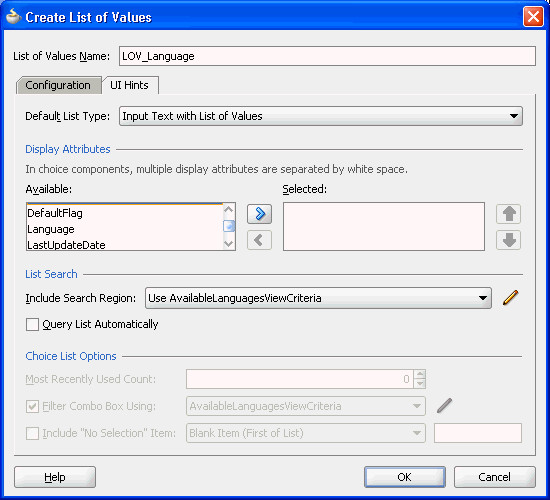550x500 pixels.
Task: Edit Filter Combo Box criteria pencil
Action: click(444, 406)
